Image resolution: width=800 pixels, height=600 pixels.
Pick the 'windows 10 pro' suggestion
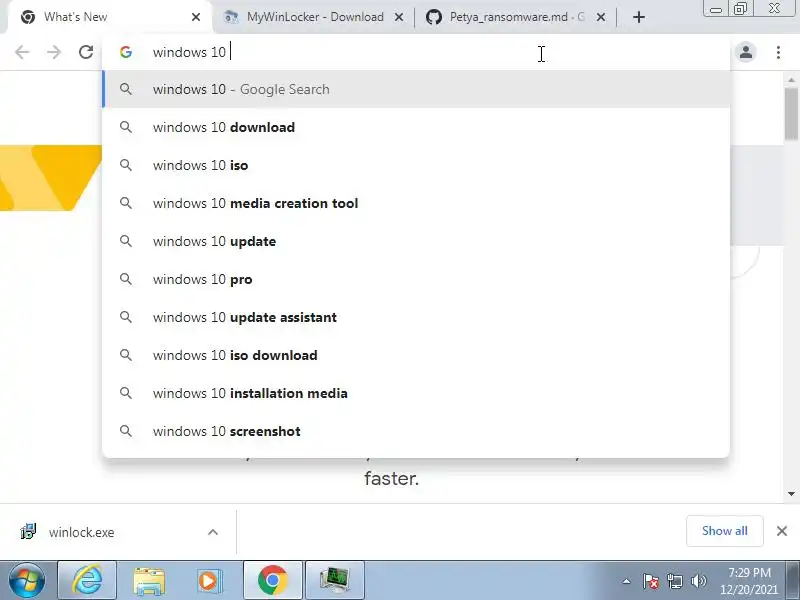coord(416,279)
